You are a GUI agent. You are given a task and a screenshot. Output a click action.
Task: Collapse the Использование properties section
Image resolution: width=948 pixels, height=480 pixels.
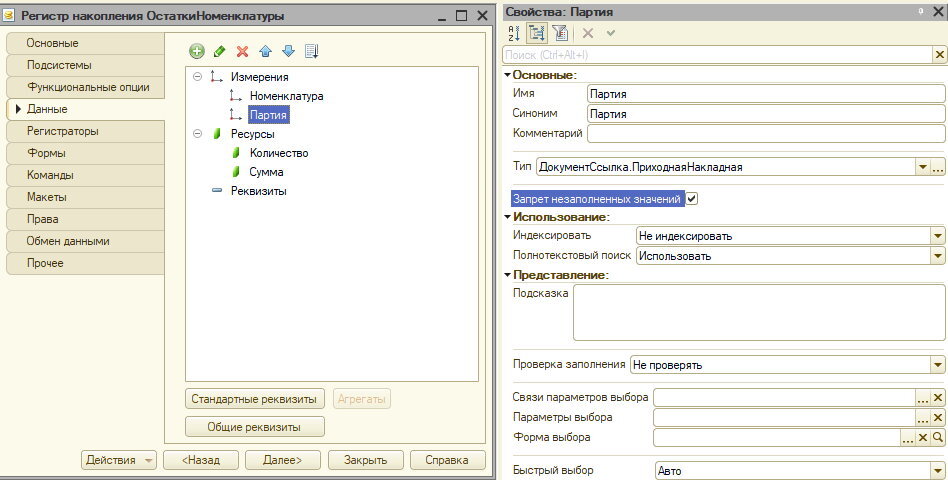[507, 216]
